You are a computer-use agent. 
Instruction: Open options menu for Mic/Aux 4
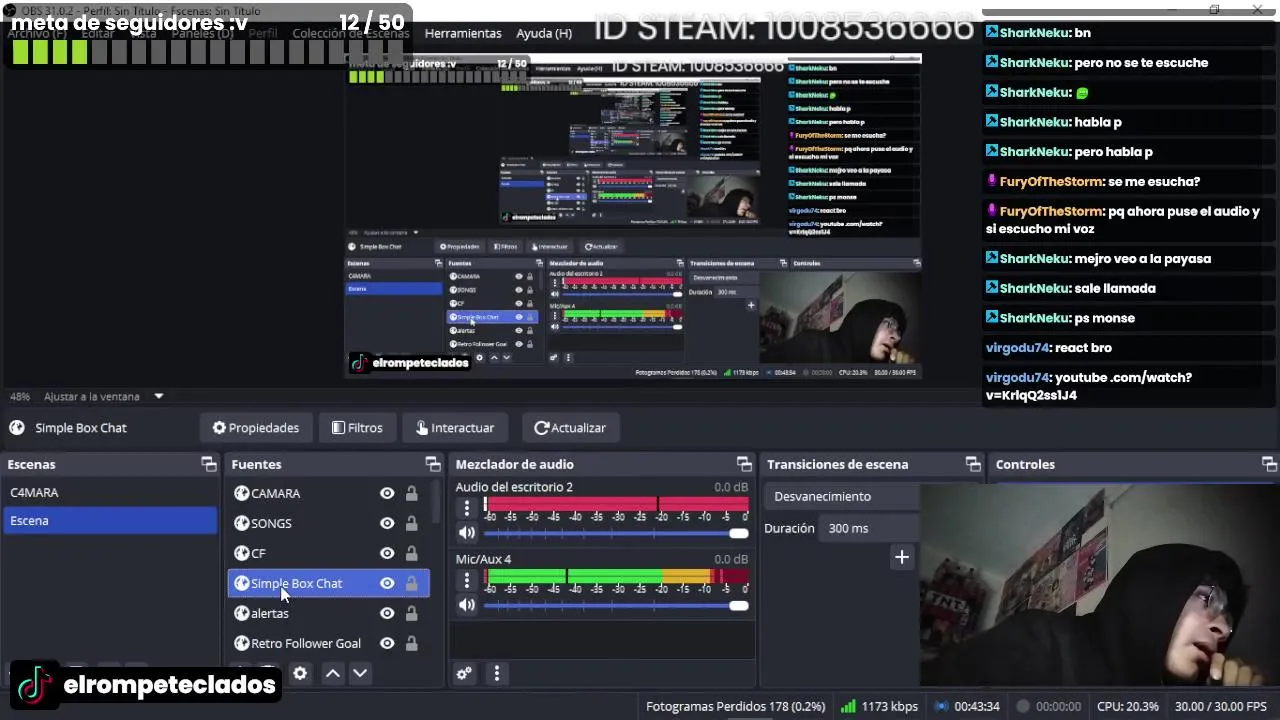click(x=466, y=580)
